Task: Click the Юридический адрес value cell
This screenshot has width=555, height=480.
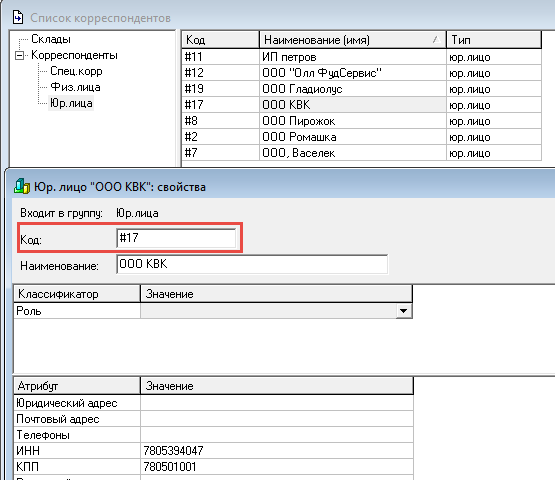Action: coord(277,403)
